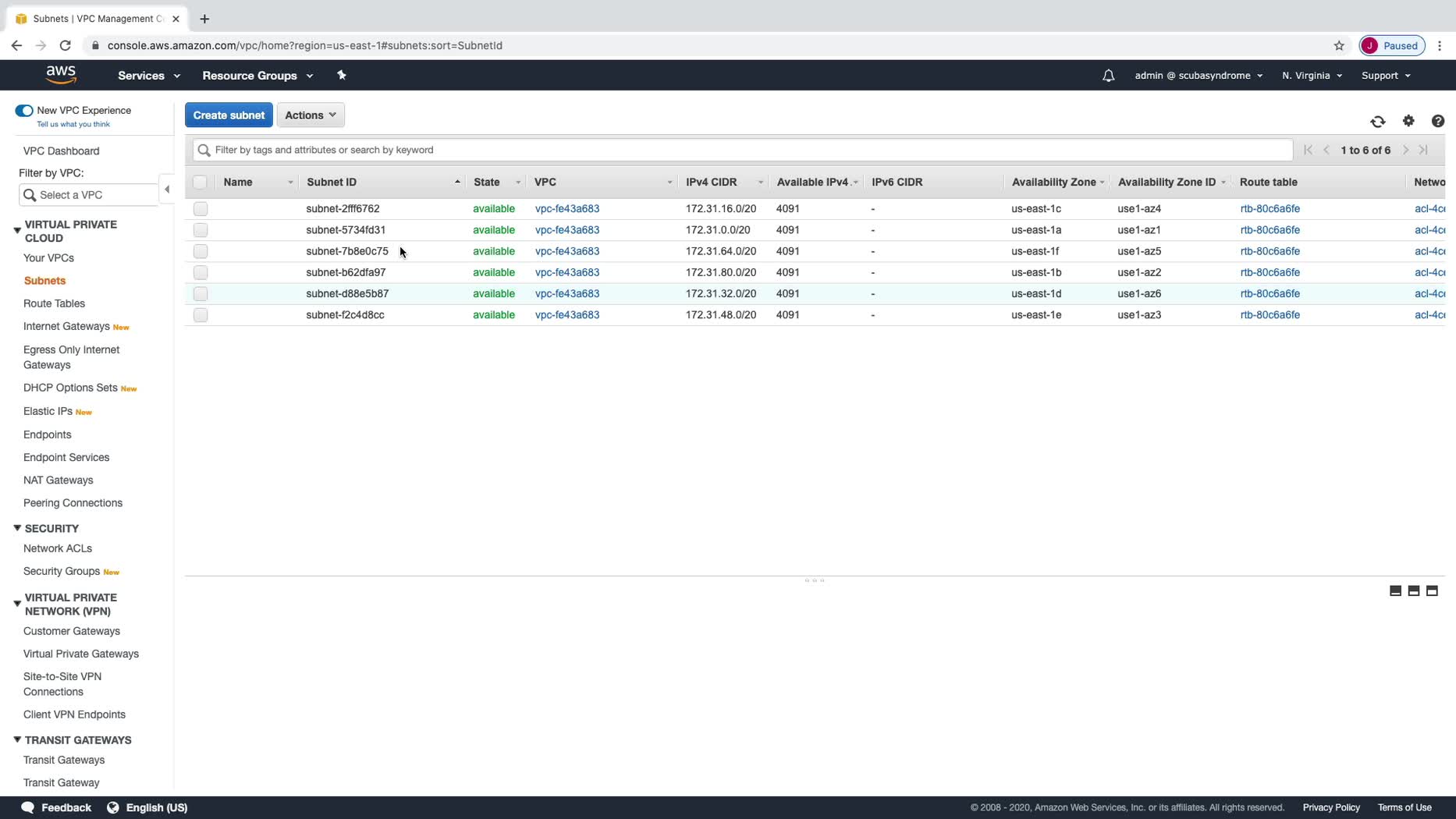Click the Select a VPC filter field
Image resolution: width=1456 pixels, height=819 pixels.
click(x=89, y=195)
